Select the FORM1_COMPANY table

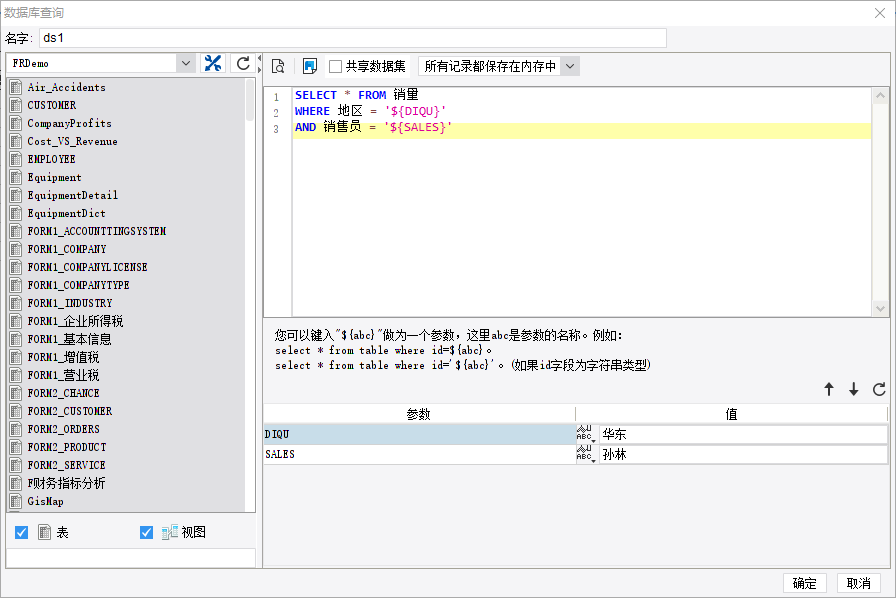pyautogui.click(x=67, y=249)
